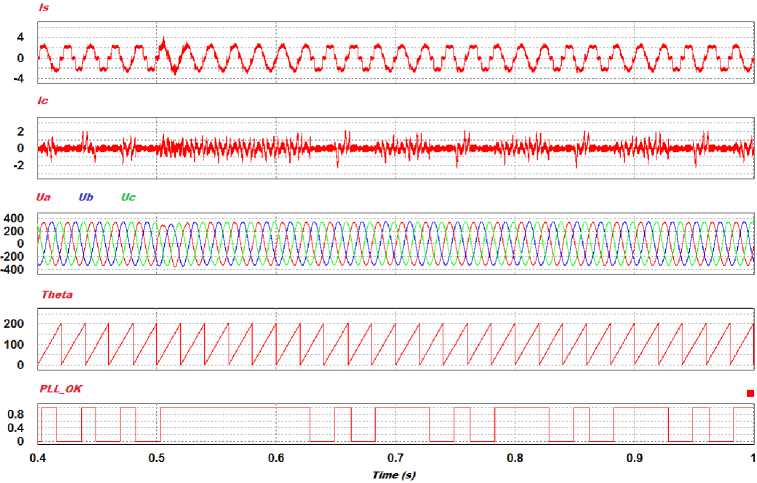757x483 pixels.
Task: Click the 0.6 tick on time axis
Action: [276, 458]
